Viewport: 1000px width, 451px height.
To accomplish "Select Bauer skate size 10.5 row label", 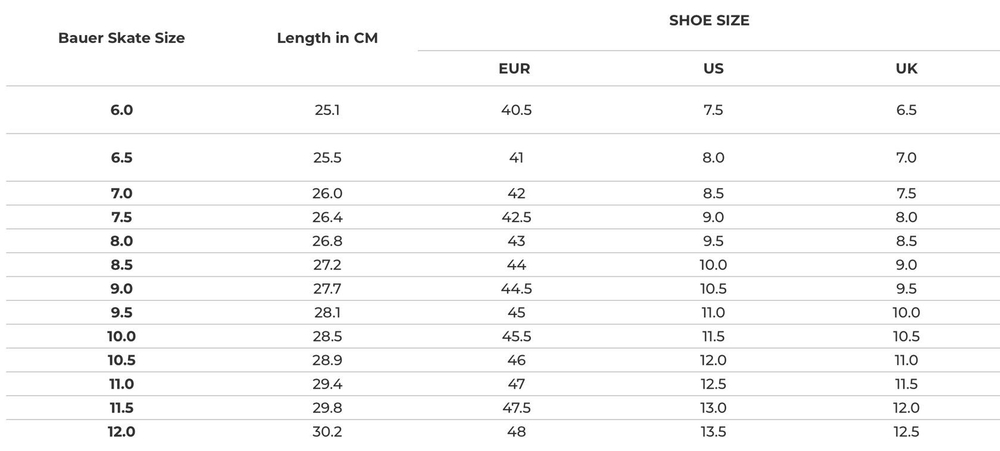I will point(121,360).
